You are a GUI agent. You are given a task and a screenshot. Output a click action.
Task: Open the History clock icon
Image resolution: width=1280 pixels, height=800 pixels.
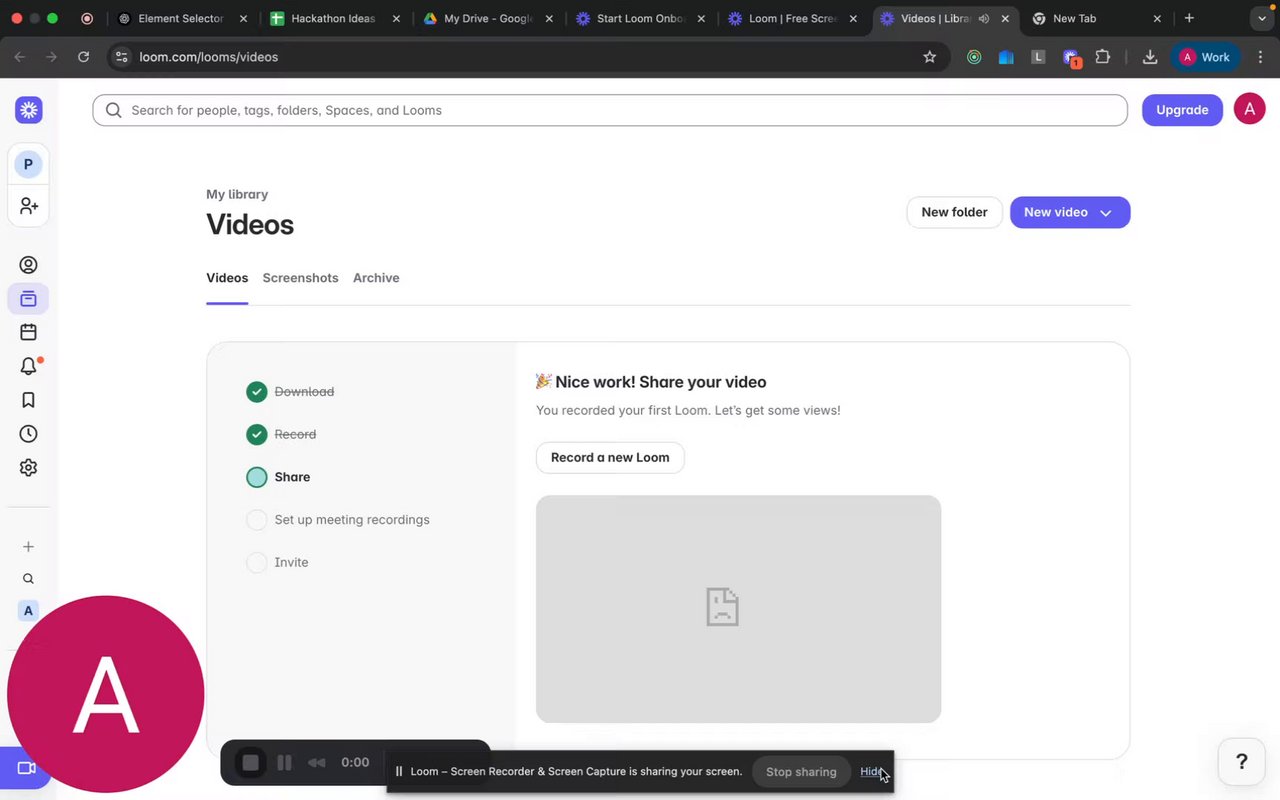coord(28,434)
